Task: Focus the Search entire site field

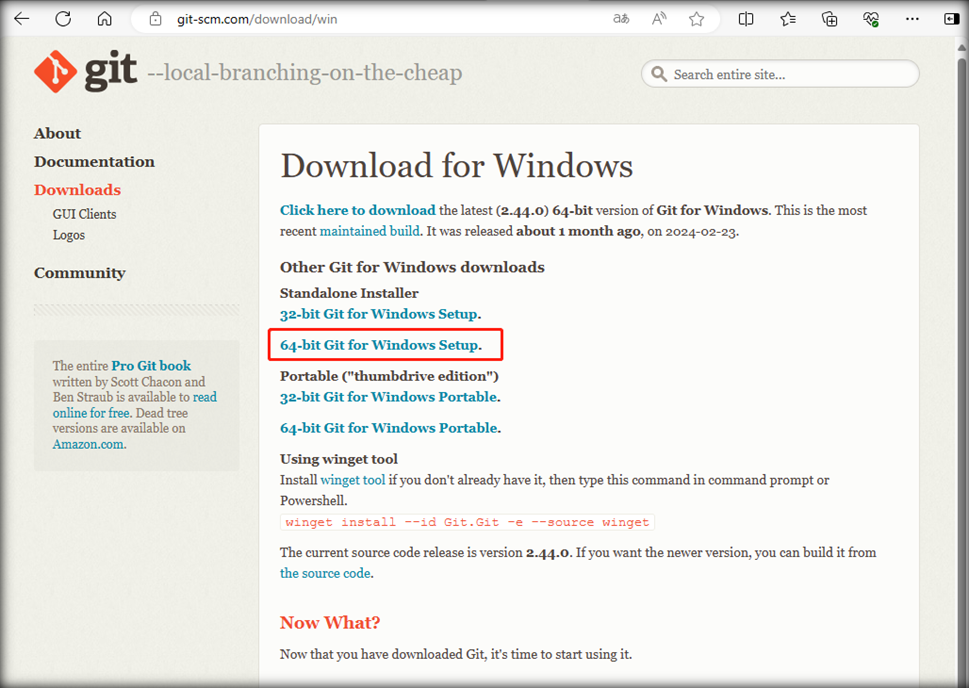Action: (790, 74)
